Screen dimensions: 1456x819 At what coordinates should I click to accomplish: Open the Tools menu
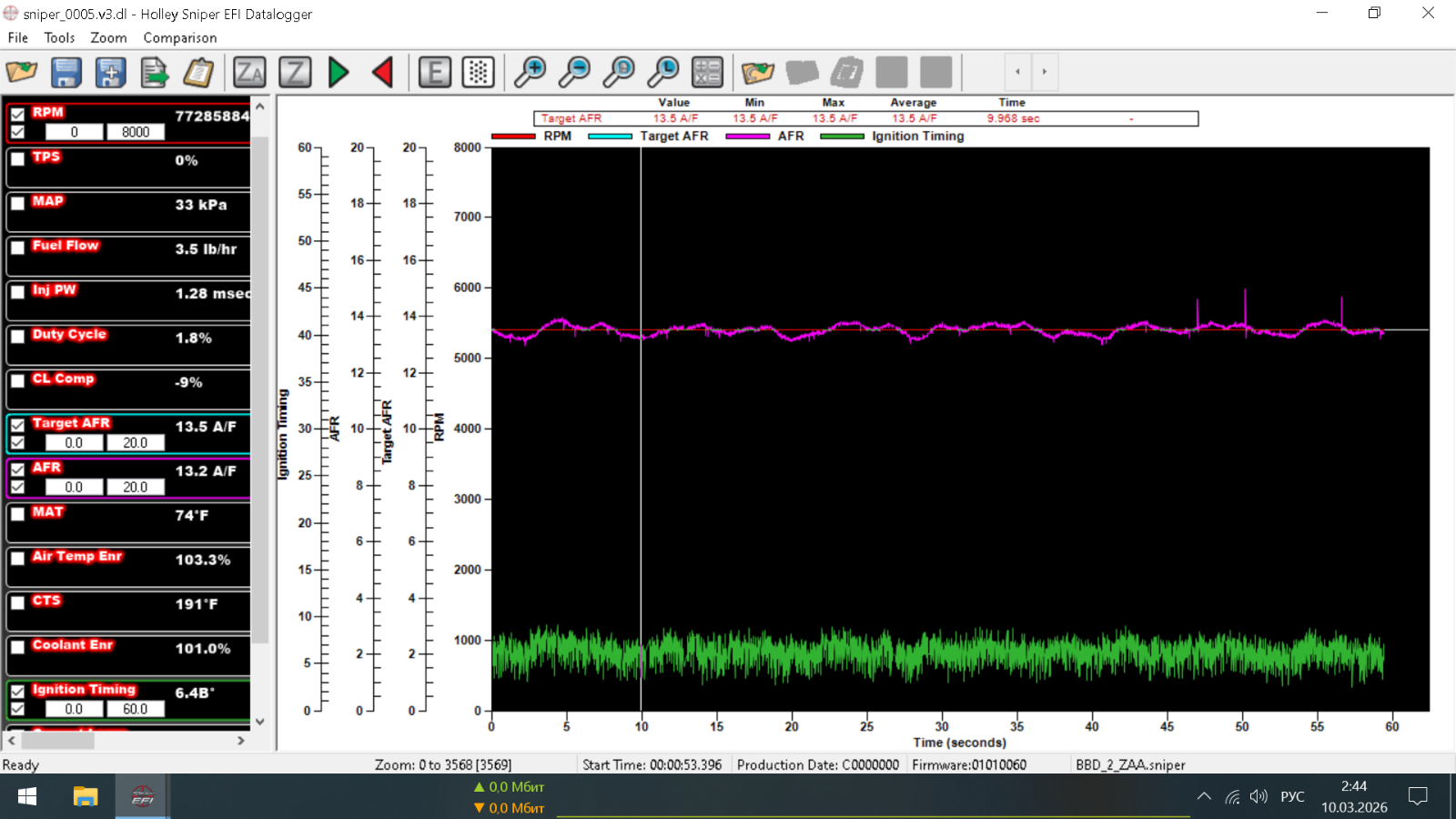[x=59, y=37]
